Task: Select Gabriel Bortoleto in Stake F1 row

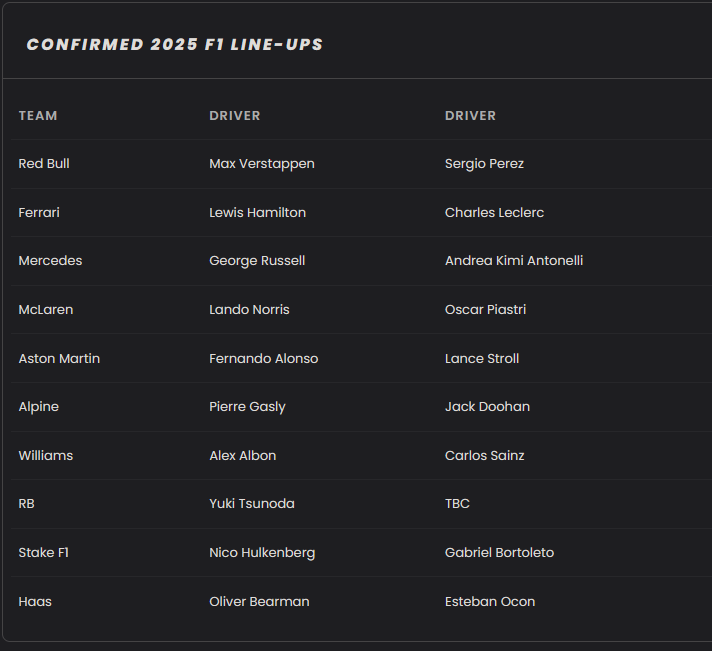Action: point(499,553)
